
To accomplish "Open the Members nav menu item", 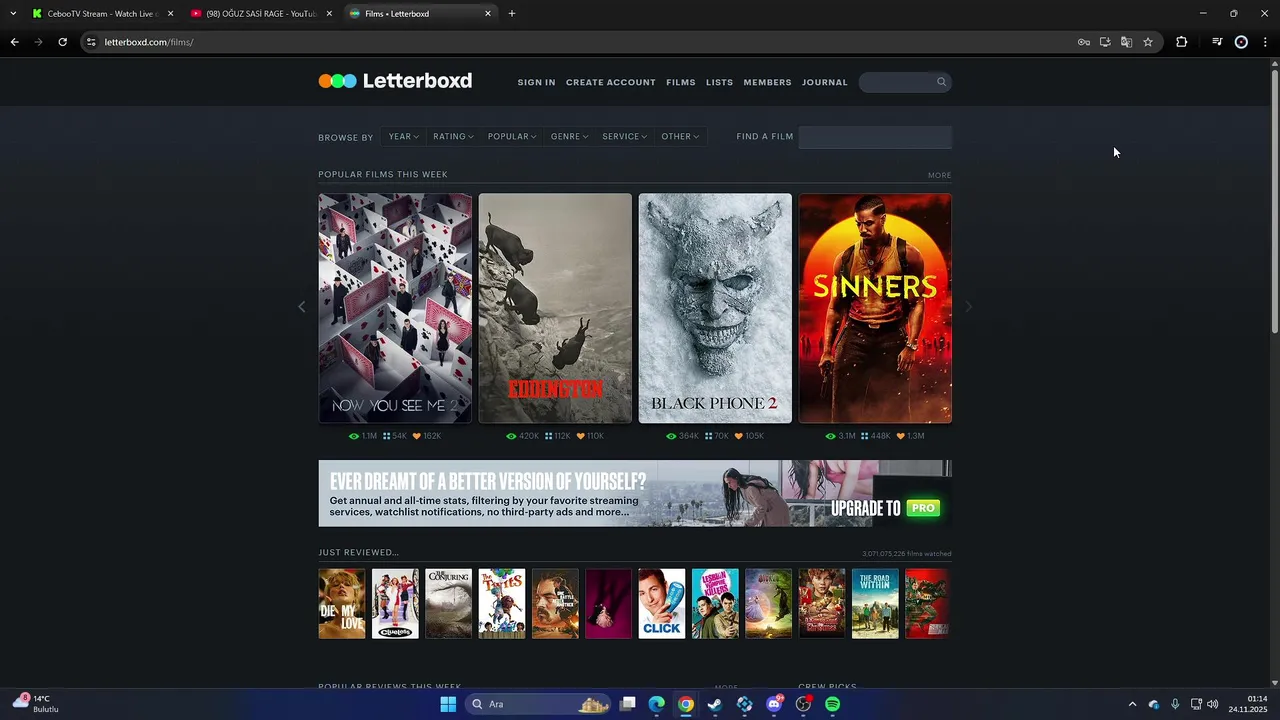I will pos(767,82).
